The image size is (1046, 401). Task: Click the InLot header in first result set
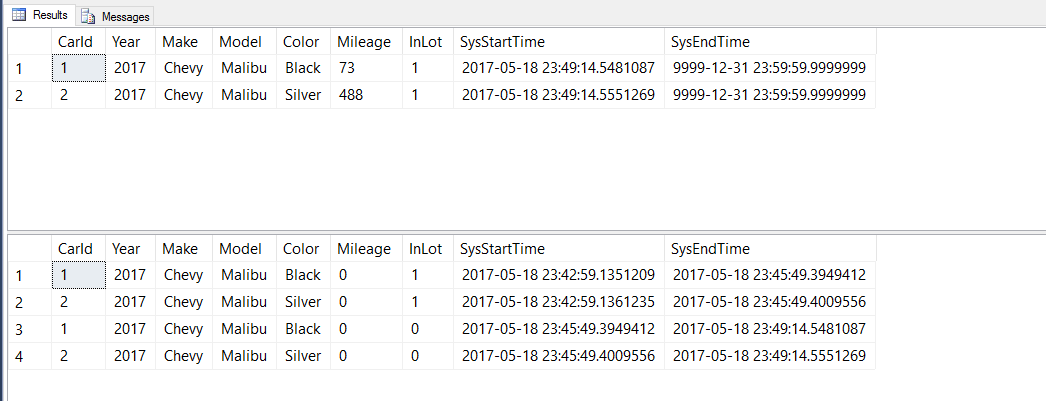(x=427, y=42)
